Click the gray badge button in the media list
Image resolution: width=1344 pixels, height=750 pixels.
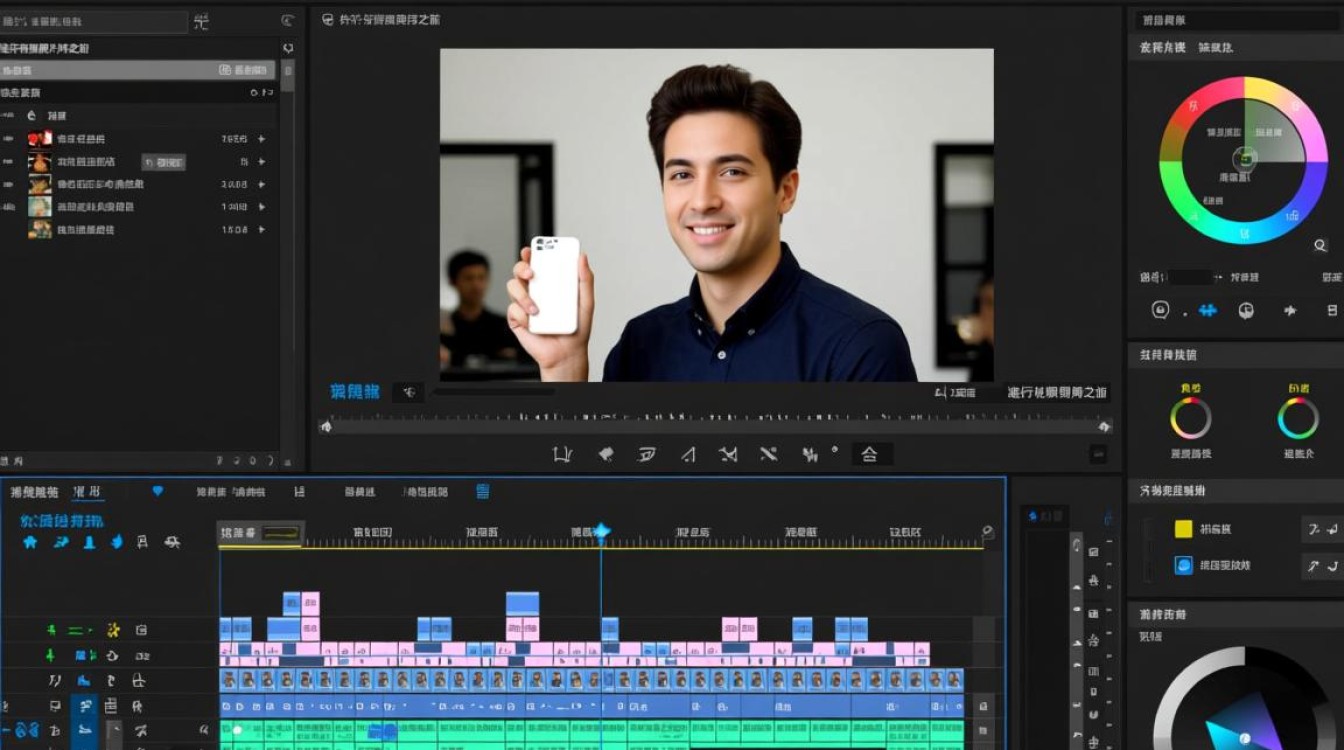point(163,162)
